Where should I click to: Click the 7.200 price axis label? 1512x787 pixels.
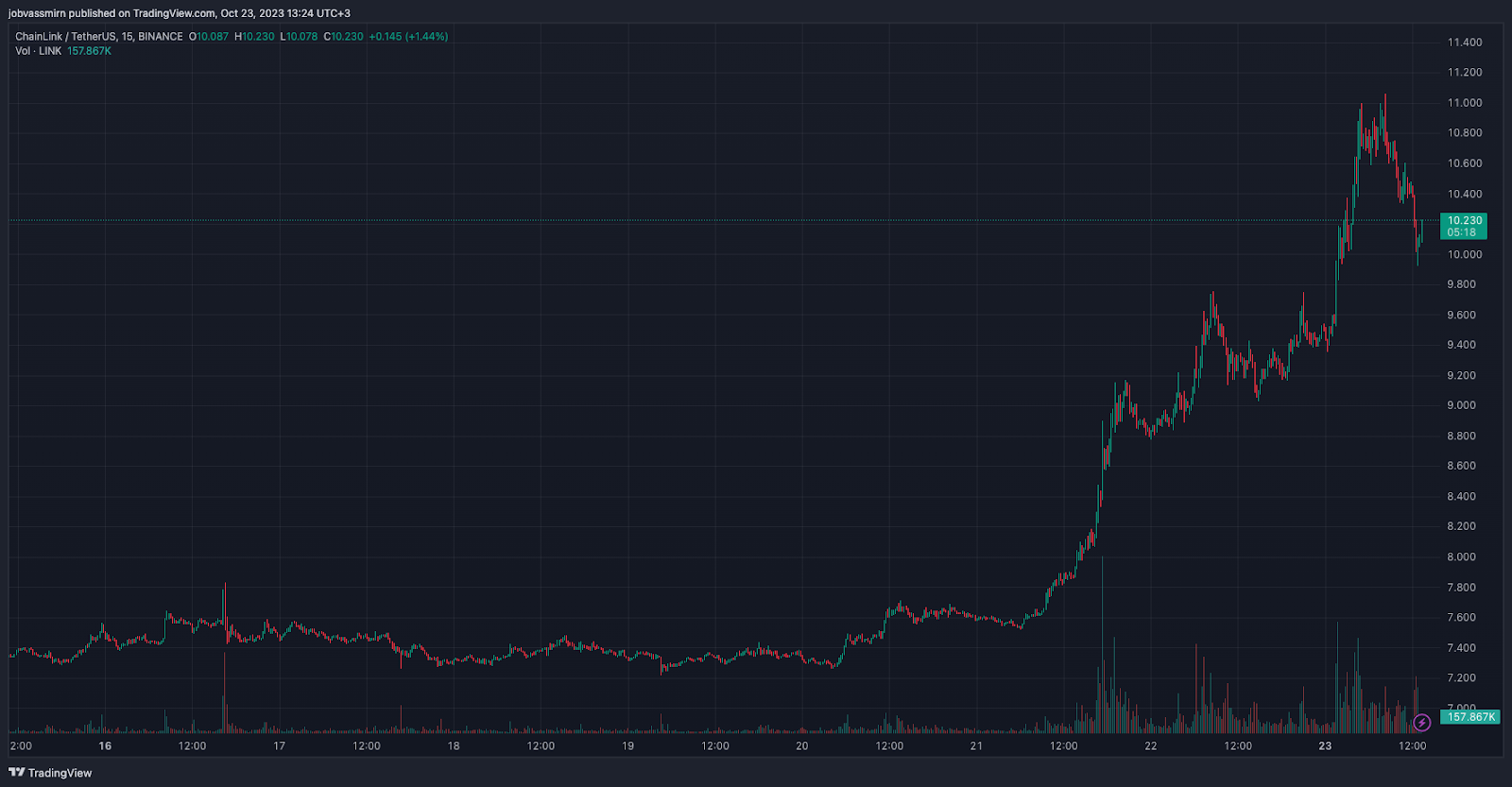(x=1462, y=677)
